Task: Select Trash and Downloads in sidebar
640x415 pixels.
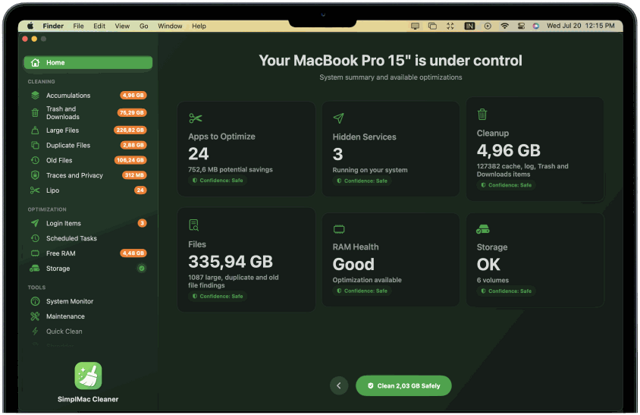Action: (x=88, y=113)
